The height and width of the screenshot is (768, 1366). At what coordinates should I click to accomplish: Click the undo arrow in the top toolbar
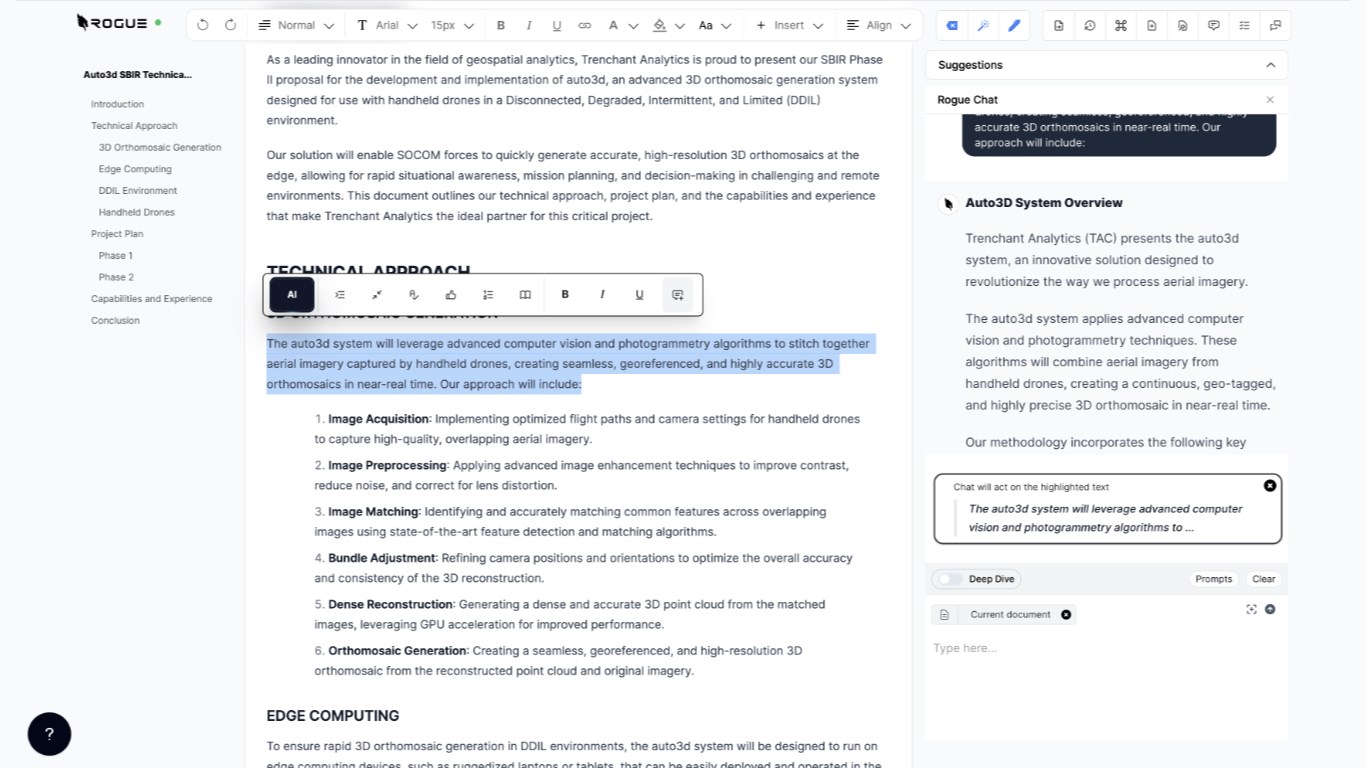(203, 25)
